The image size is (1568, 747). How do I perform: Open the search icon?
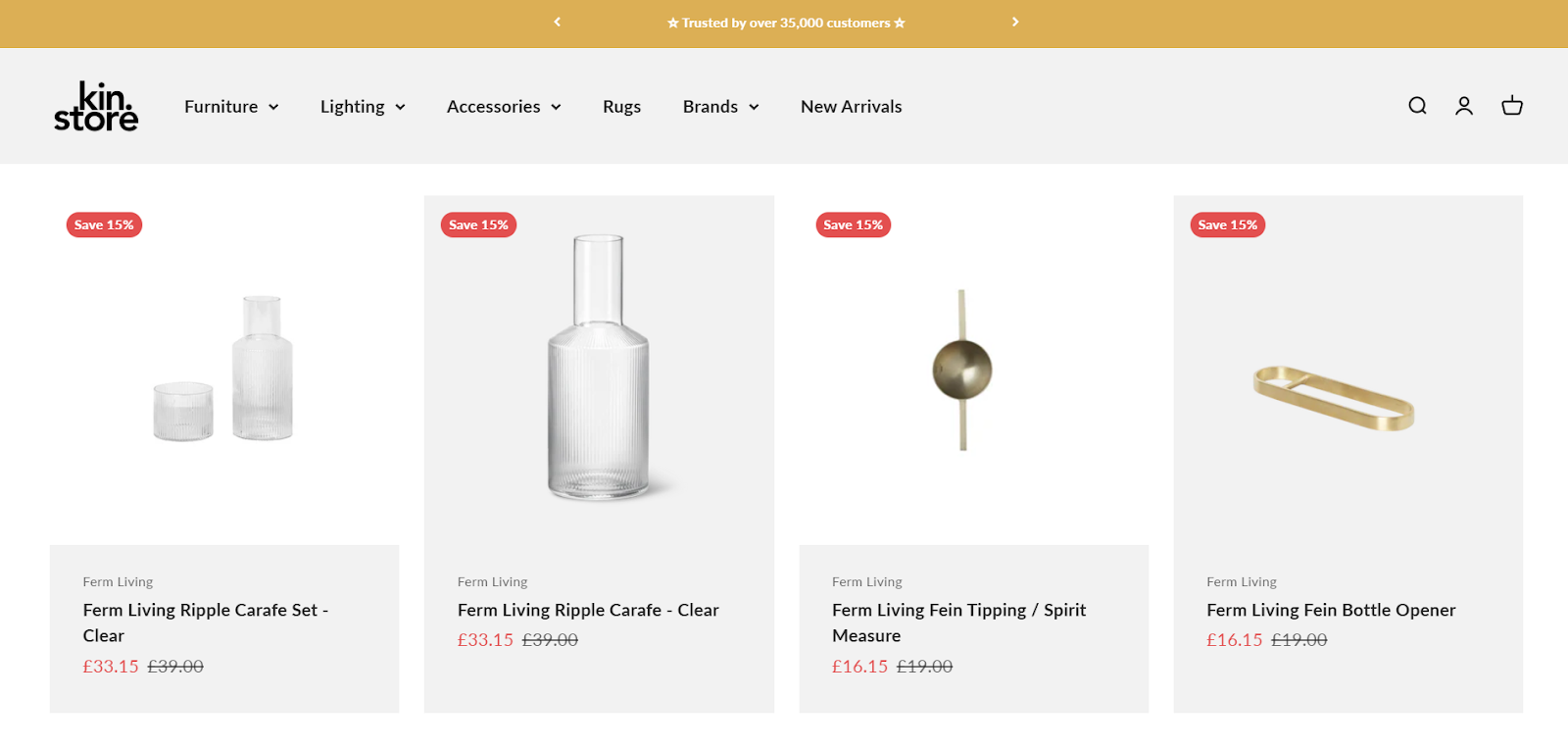point(1416,105)
